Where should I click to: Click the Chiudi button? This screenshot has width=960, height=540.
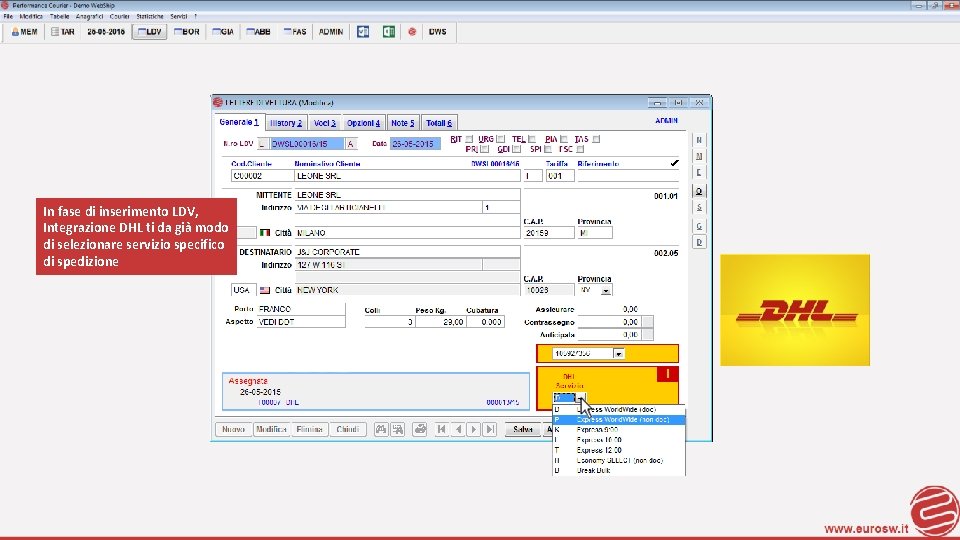click(348, 430)
